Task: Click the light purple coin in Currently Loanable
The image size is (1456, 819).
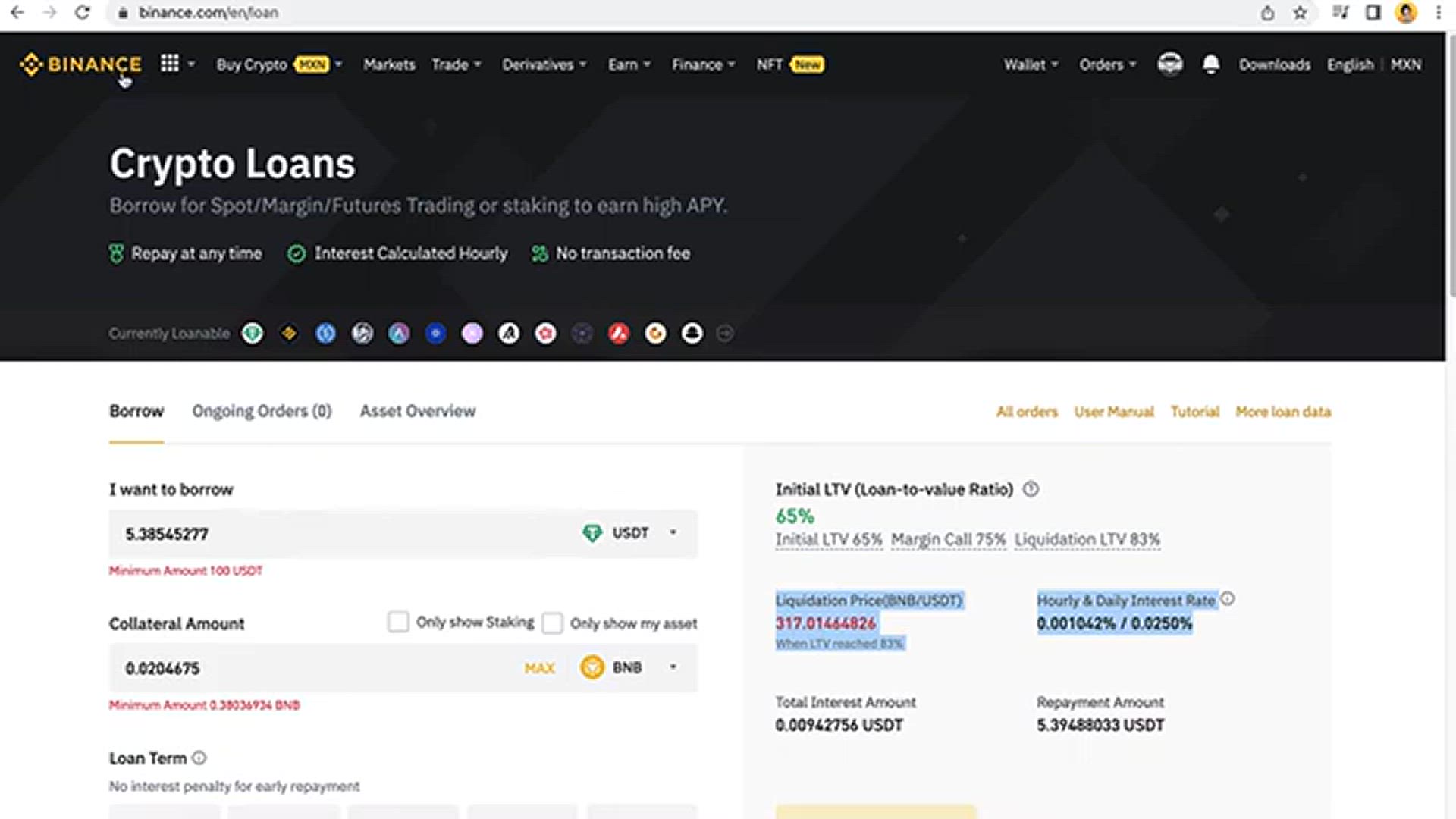Action: (x=472, y=333)
